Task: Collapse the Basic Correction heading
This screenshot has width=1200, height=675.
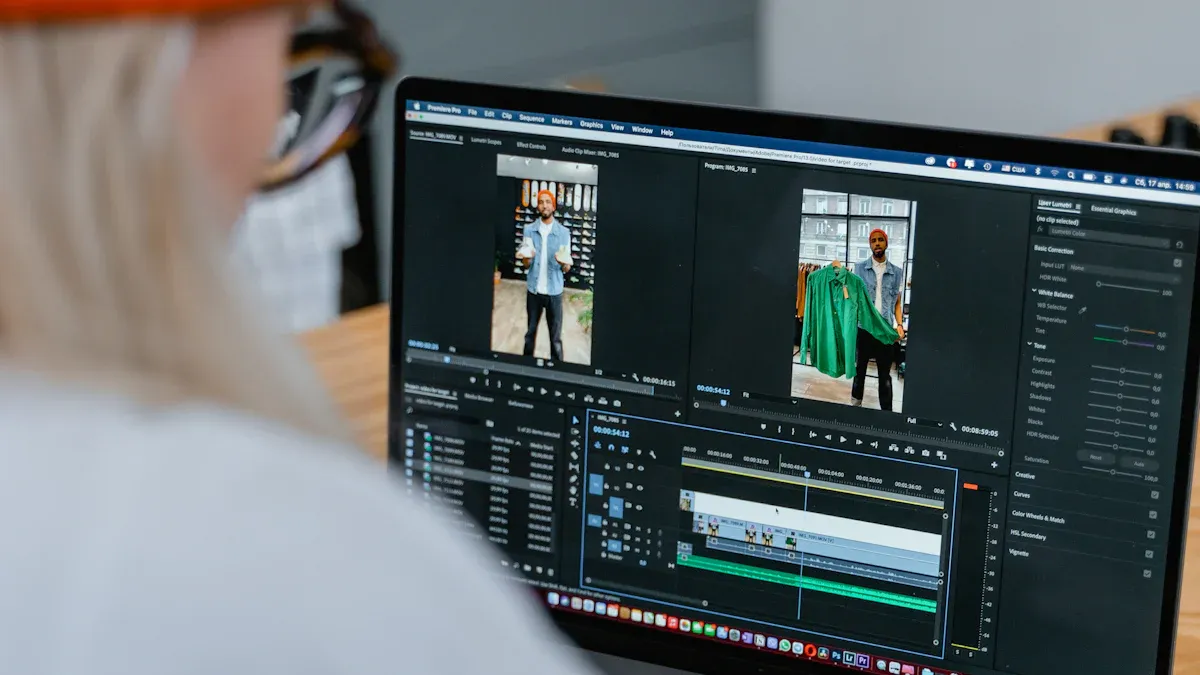Action: (1054, 250)
